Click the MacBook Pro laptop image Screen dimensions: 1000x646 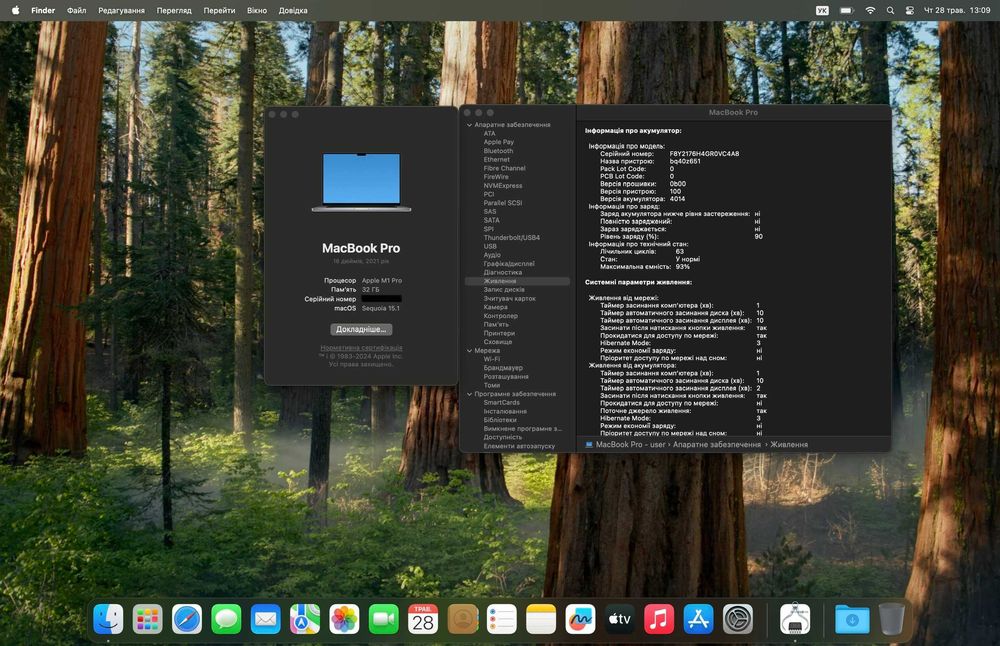(x=361, y=182)
